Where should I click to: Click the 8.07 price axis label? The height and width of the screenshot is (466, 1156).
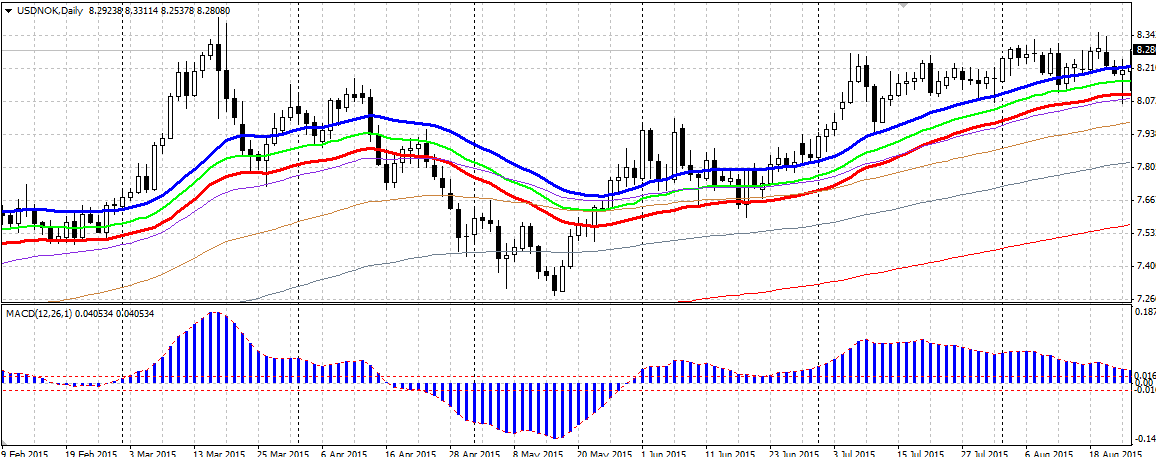tap(1144, 101)
